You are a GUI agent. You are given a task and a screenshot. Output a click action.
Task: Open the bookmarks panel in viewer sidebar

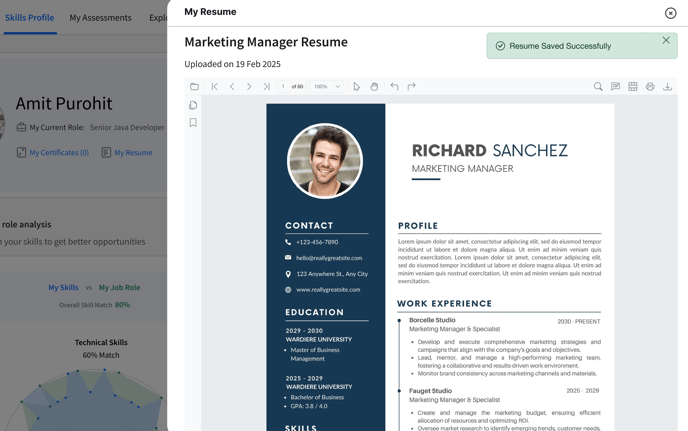(x=193, y=122)
